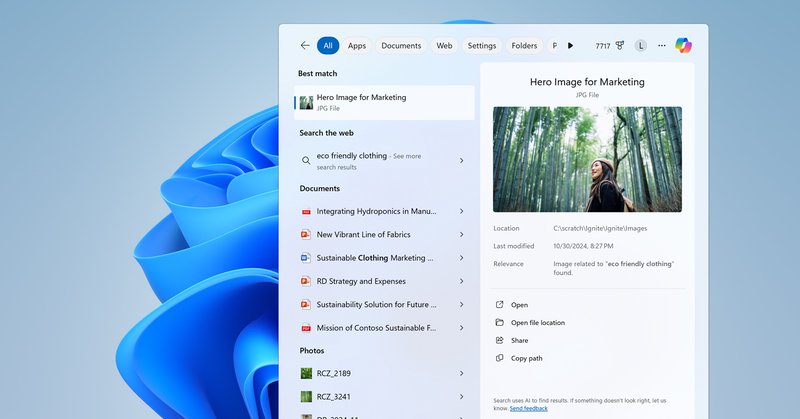The image size is (800, 419).
Task: Click the Open action icon
Action: (499, 305)
